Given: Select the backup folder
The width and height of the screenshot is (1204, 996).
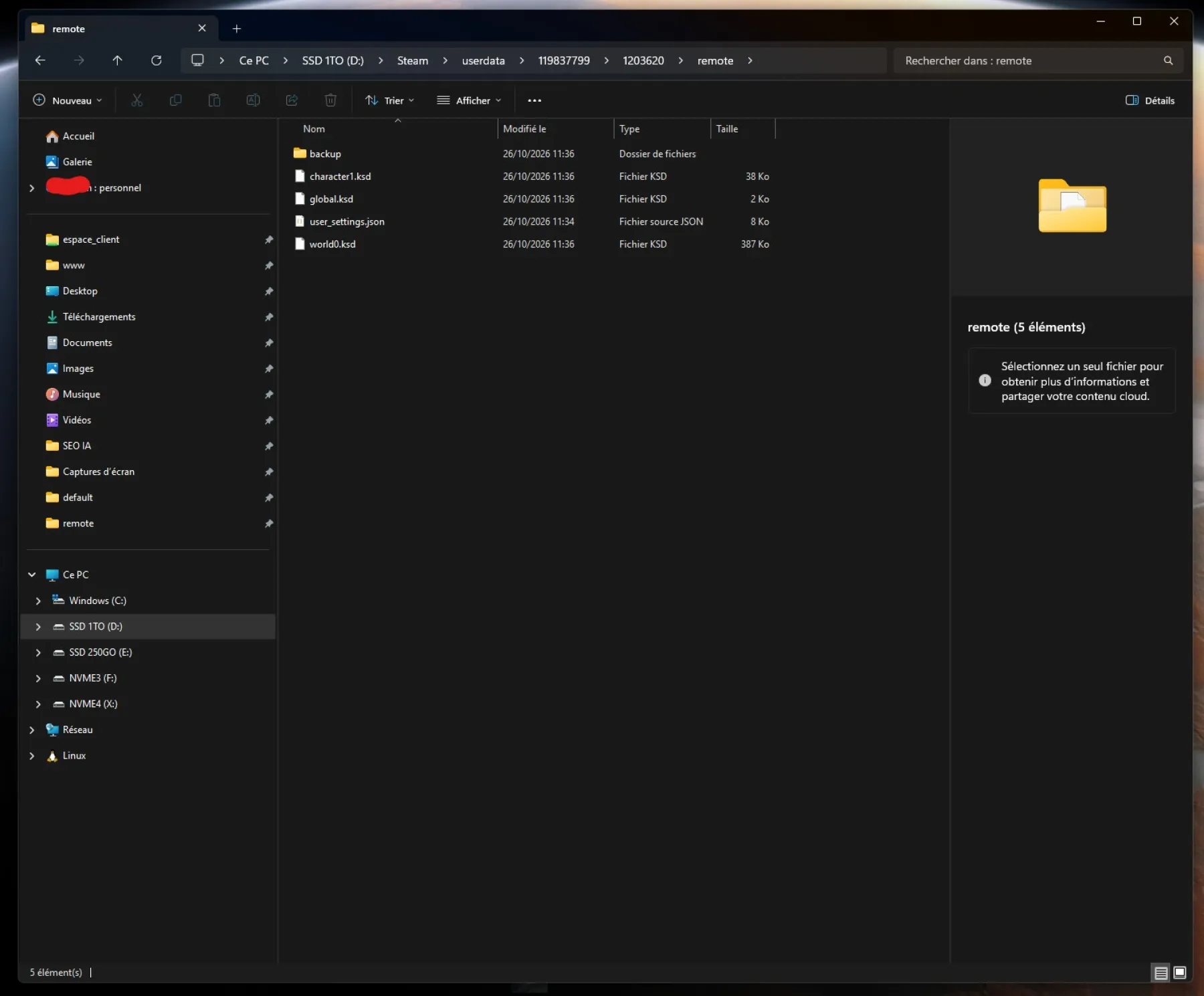Looking at the screenshot, I should click(x=325, y=154).
